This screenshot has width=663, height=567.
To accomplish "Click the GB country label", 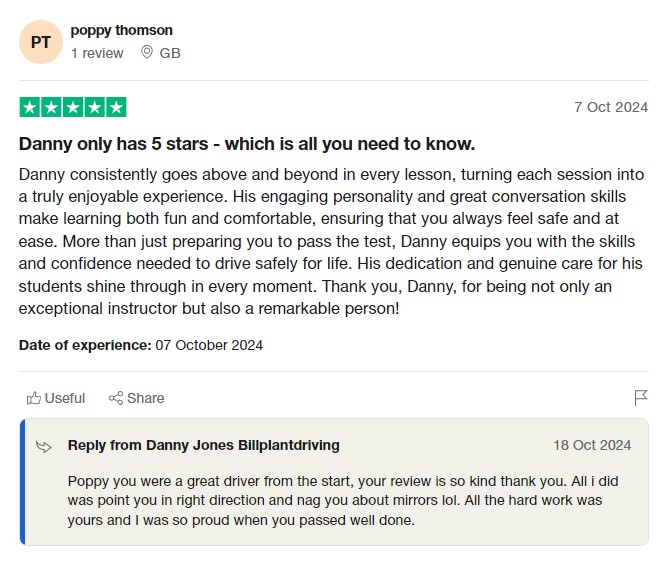I will click(170, 53).
